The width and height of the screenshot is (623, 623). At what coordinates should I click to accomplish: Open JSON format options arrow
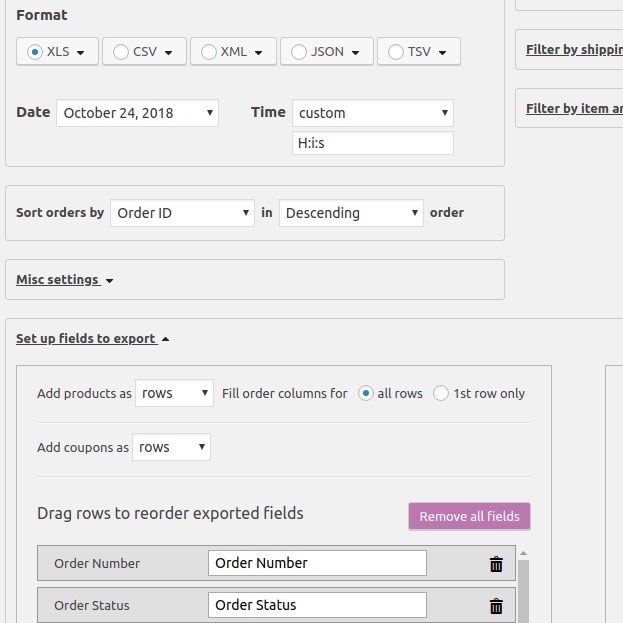[x=355, y=52]
